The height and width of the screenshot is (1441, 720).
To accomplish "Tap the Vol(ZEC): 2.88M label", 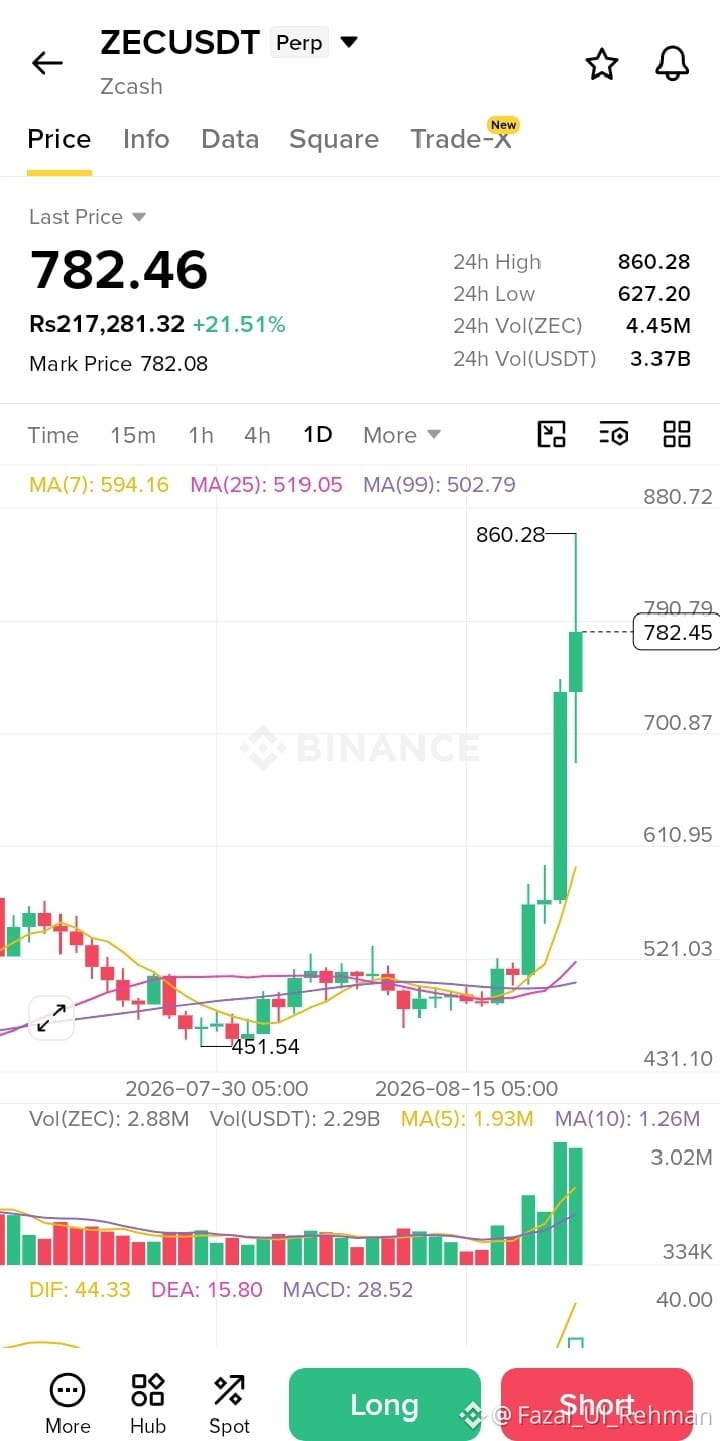I will click(x=109, y=1119).
